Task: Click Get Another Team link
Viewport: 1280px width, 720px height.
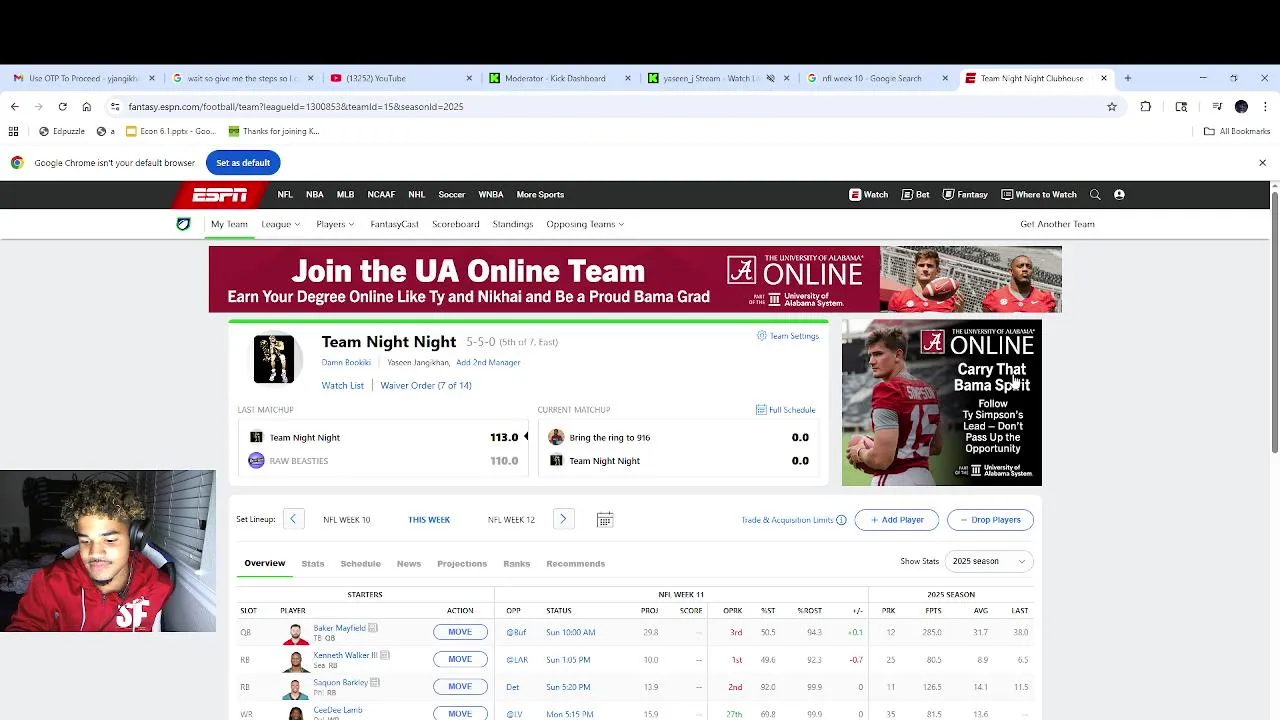Action: (x=1057, y=224)
